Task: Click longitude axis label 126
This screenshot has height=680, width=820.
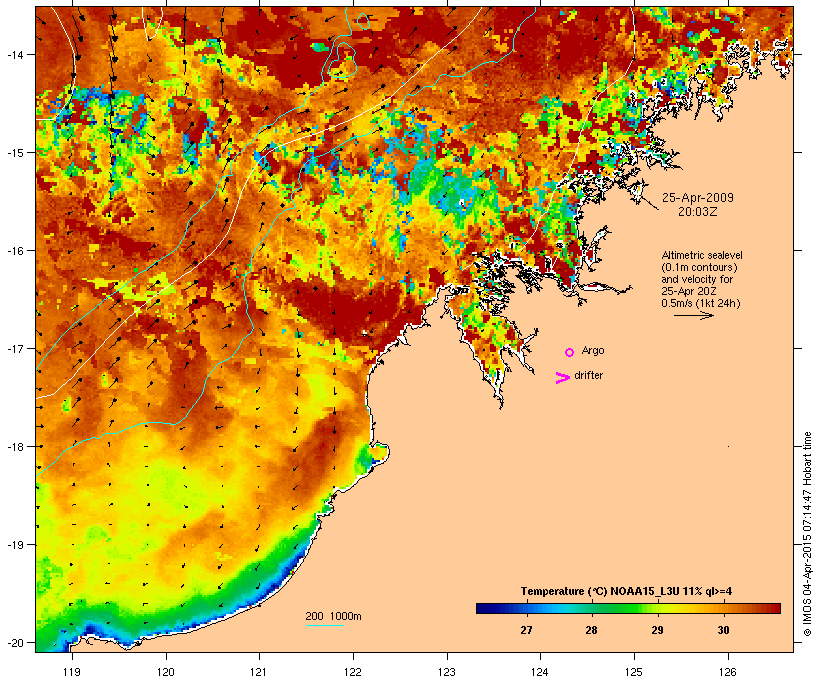Action: pyautogui.click(x=727, y=672)
